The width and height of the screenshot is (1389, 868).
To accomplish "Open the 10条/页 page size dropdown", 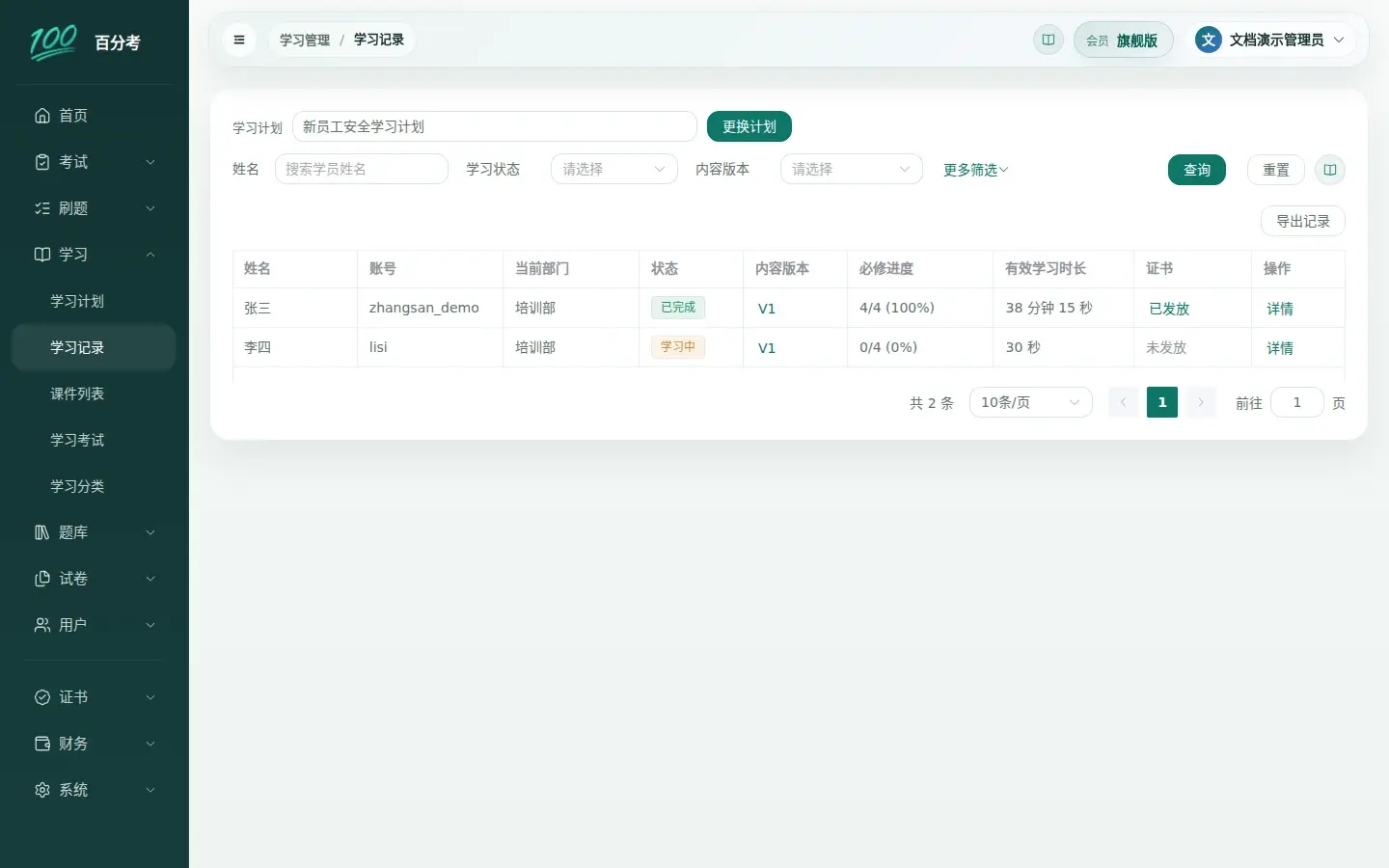I will pyautogui.click(x=1031, y=402).
